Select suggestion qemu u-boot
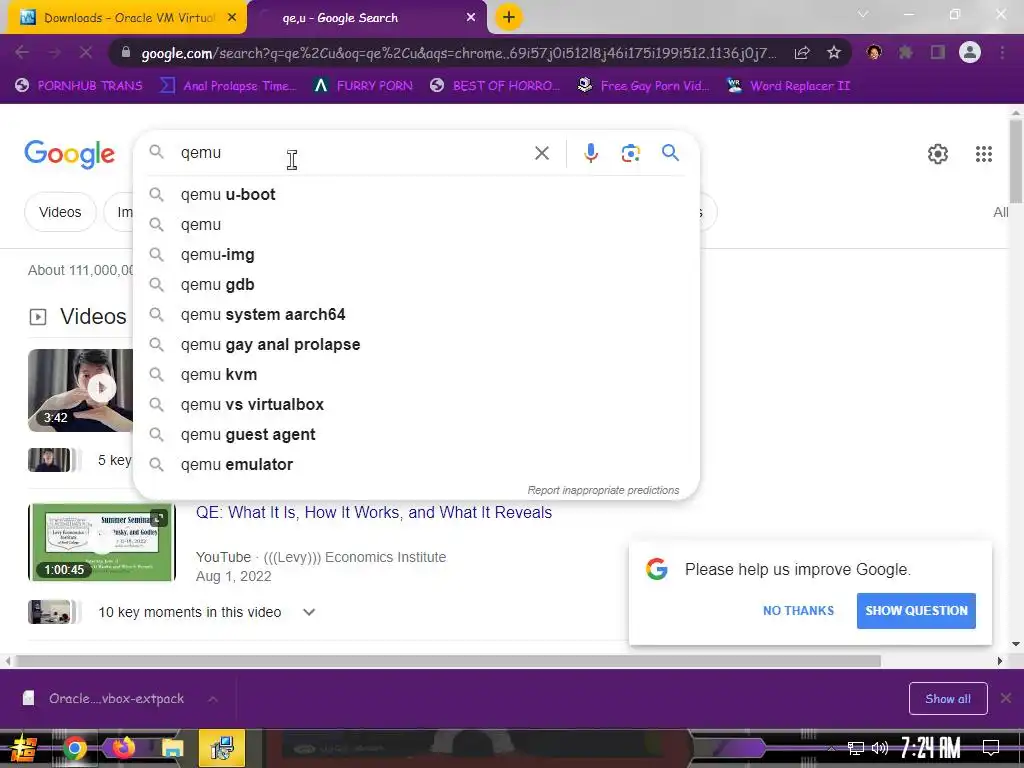Screen dimensions: 1024x768 pos(416,195)
